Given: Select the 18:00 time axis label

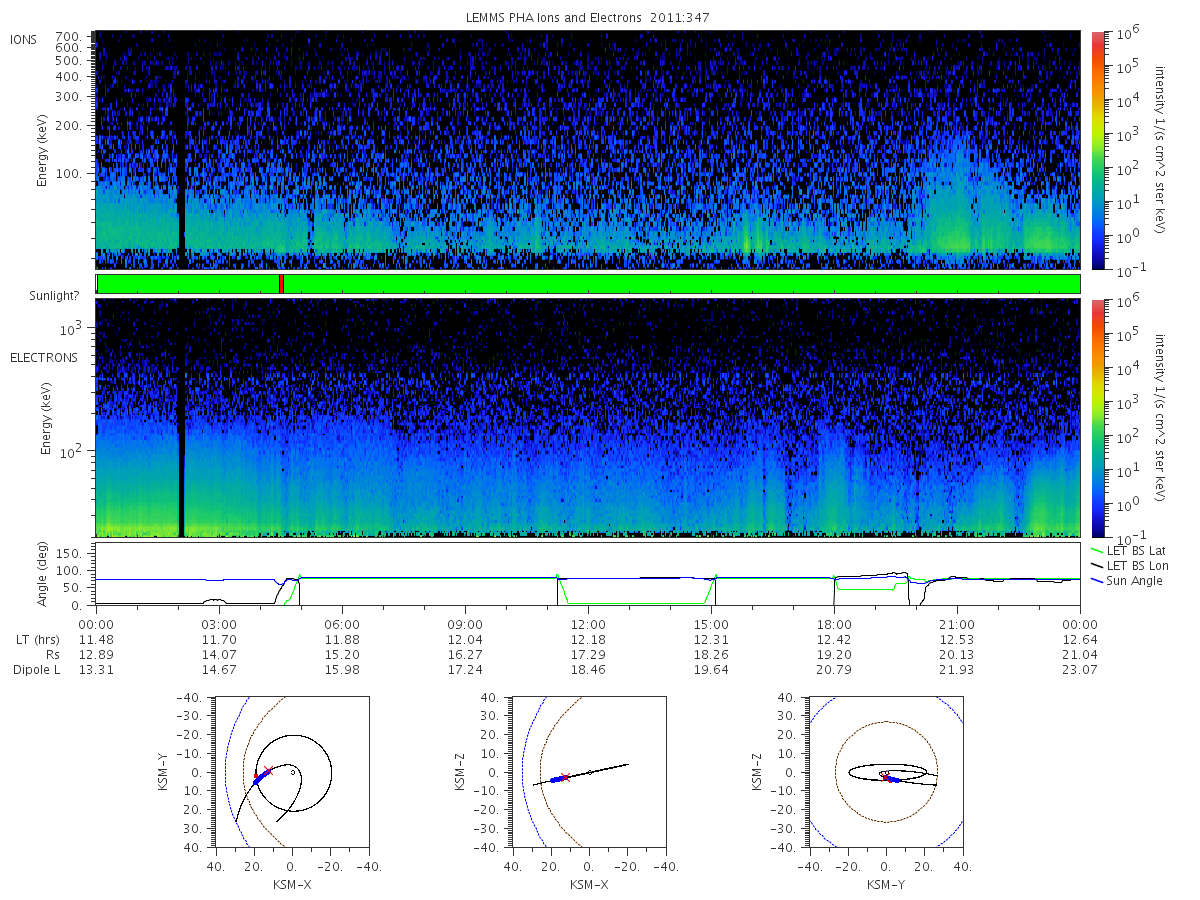Looking at the screenshot, I should tap(834, 623).
